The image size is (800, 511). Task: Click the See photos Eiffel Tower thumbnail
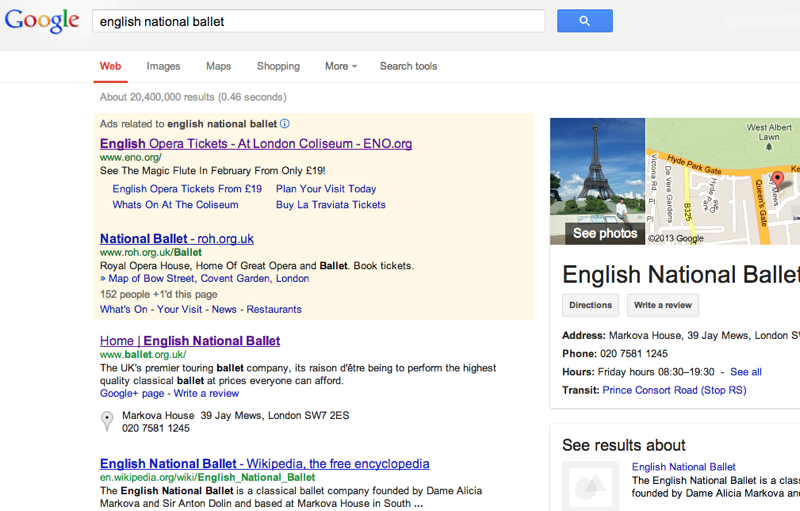point(597,181)
